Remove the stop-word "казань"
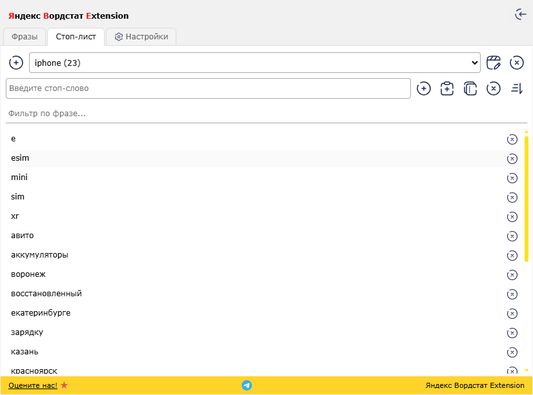This screenshot has height=395, width=533. pyautogui.click(x=512, y=353)
